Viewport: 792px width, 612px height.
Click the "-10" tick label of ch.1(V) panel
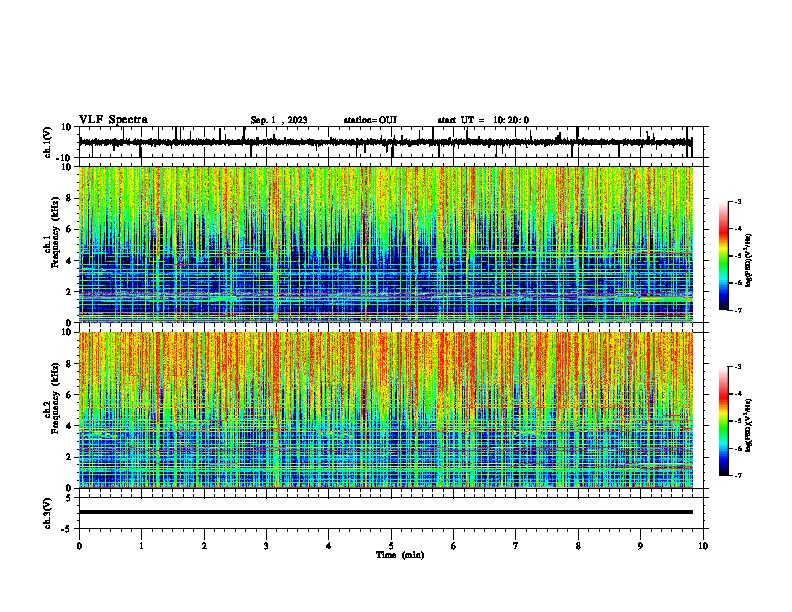coord(65,158)
